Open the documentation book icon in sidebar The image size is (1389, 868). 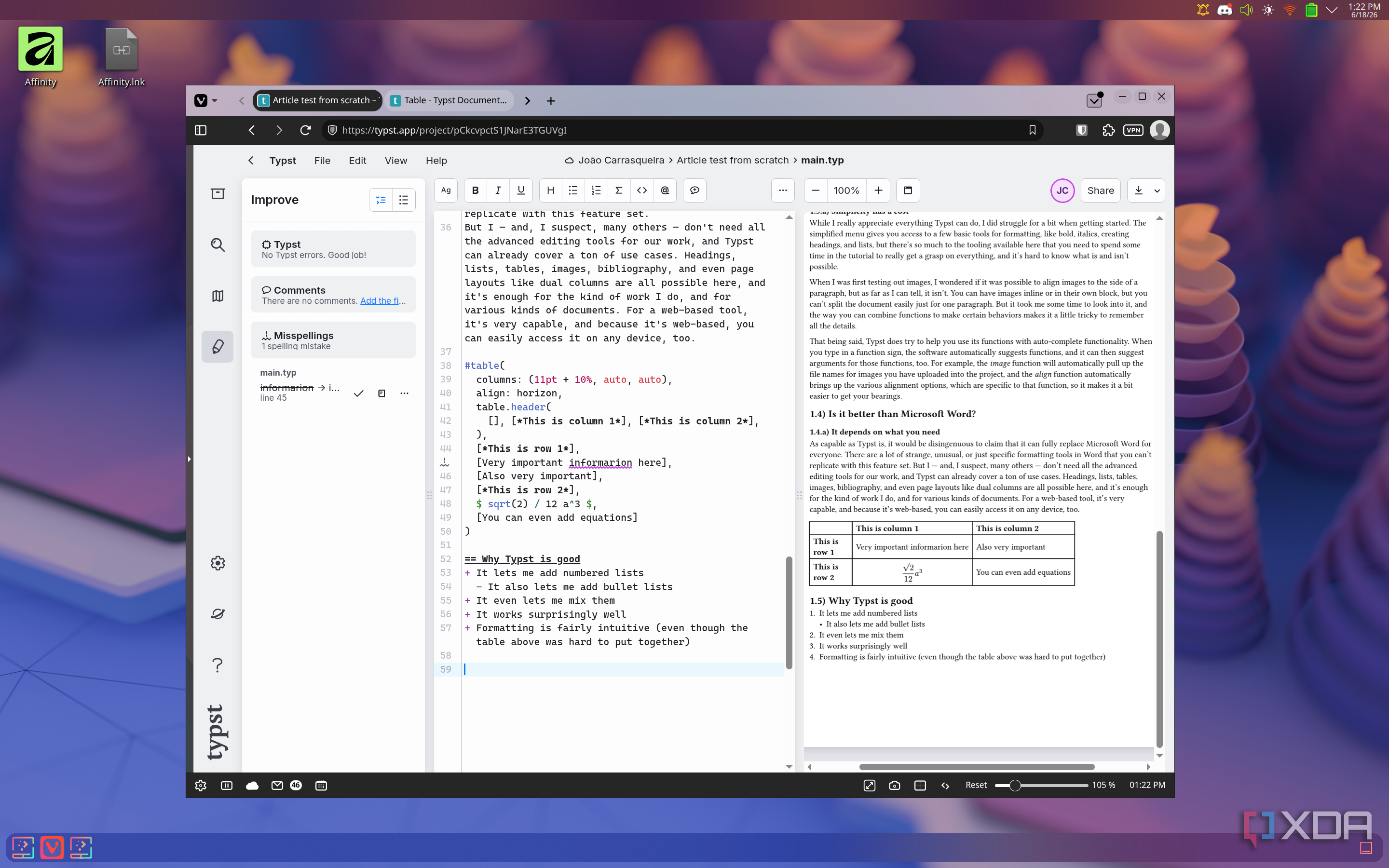pyautogui.click(x=218, y=296)
